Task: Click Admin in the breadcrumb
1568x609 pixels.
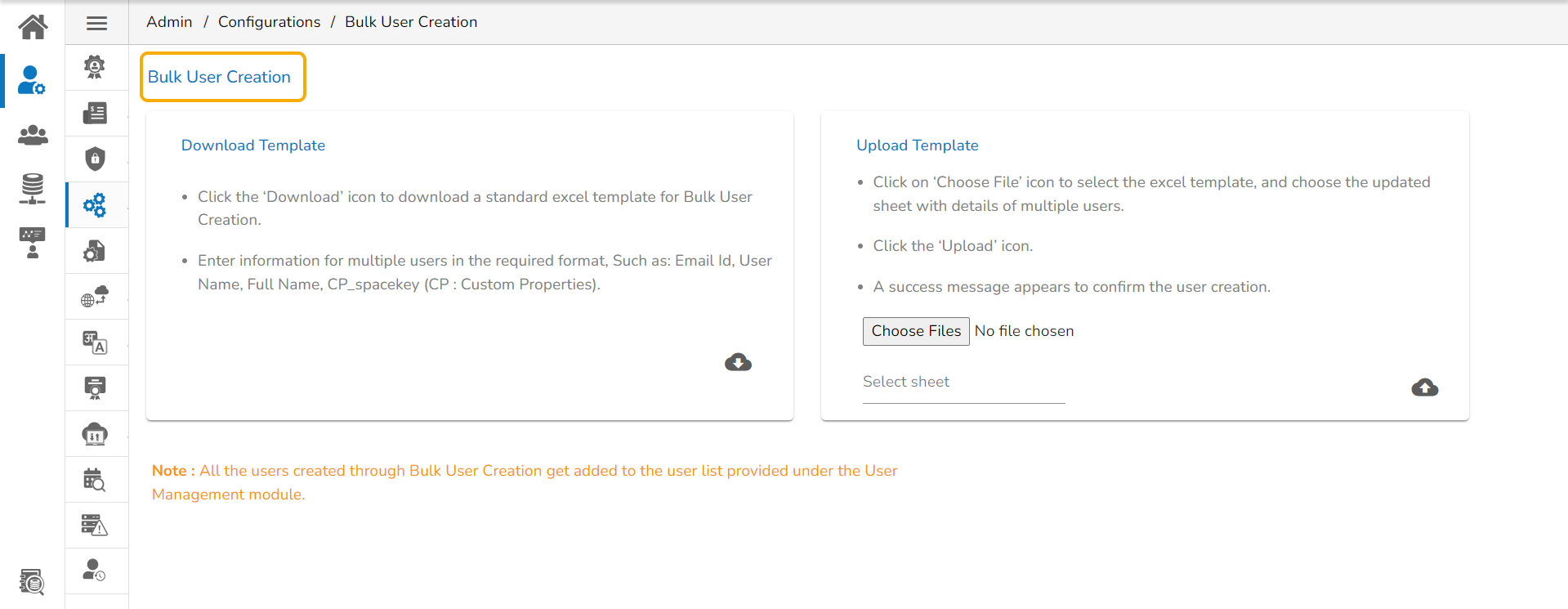Action: [169, 22]
